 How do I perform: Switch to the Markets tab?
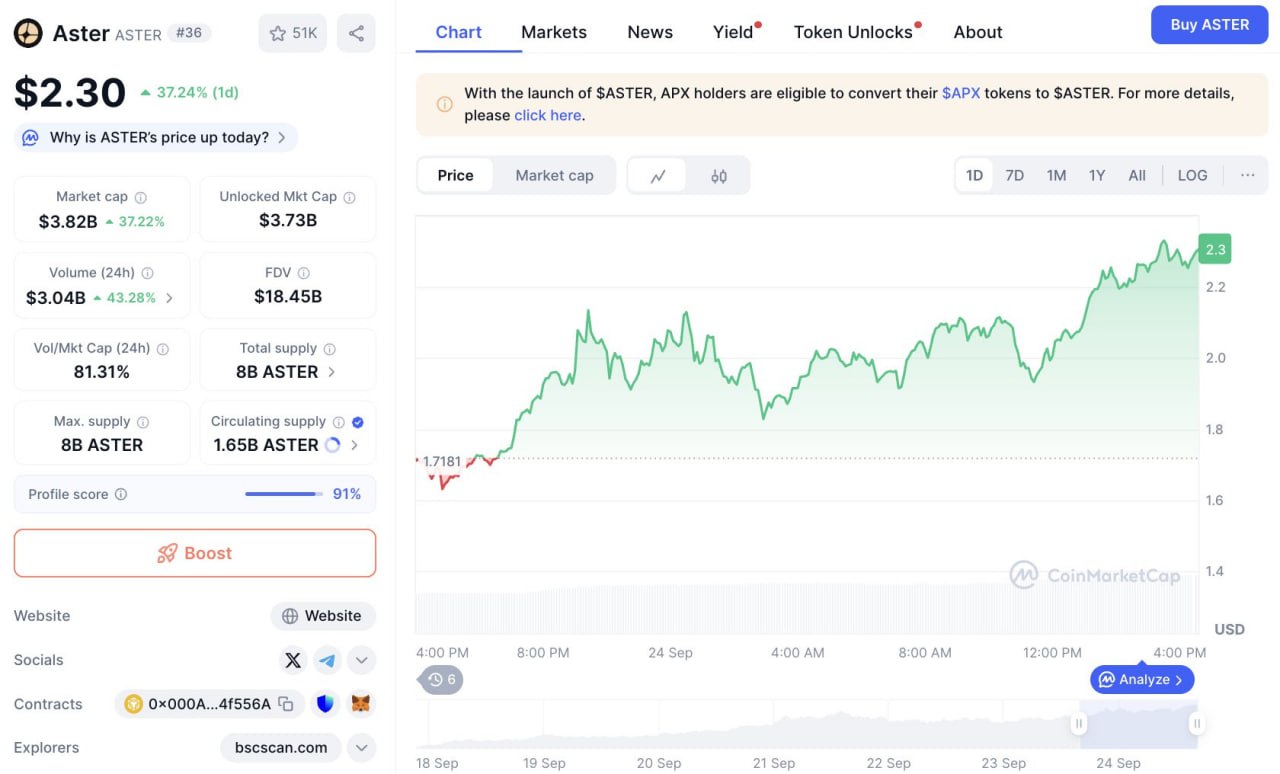(554, 32)
